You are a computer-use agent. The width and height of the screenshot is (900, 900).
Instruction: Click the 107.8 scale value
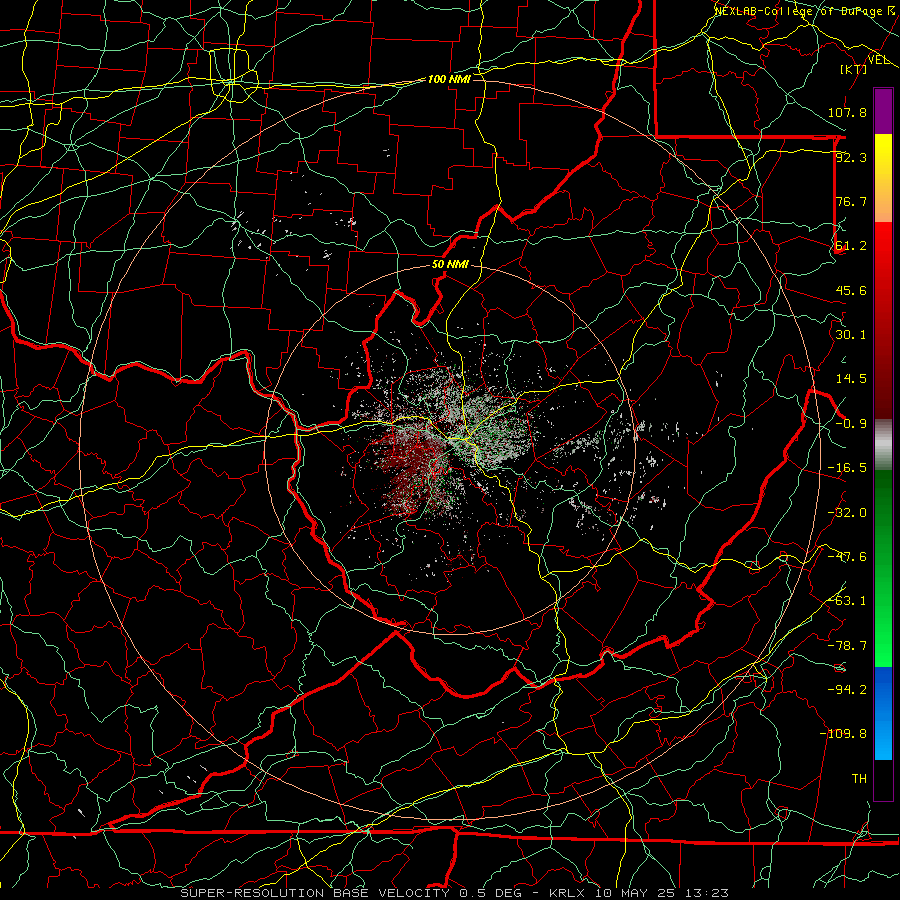coord(847,112)
